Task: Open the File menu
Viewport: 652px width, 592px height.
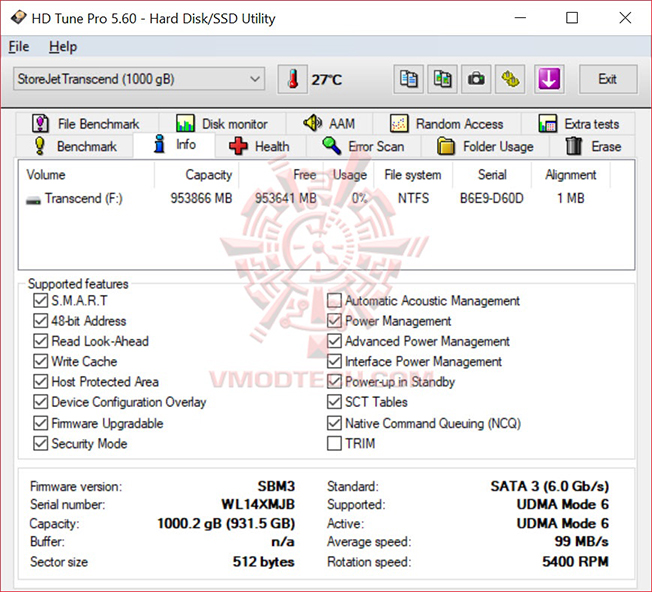Action: coord(19,47)
